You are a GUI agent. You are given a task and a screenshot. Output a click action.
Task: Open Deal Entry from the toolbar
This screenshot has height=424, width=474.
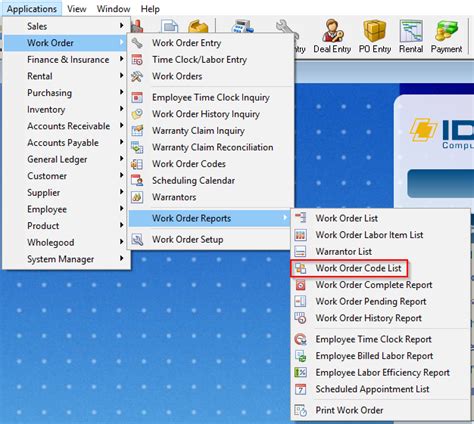332,36
